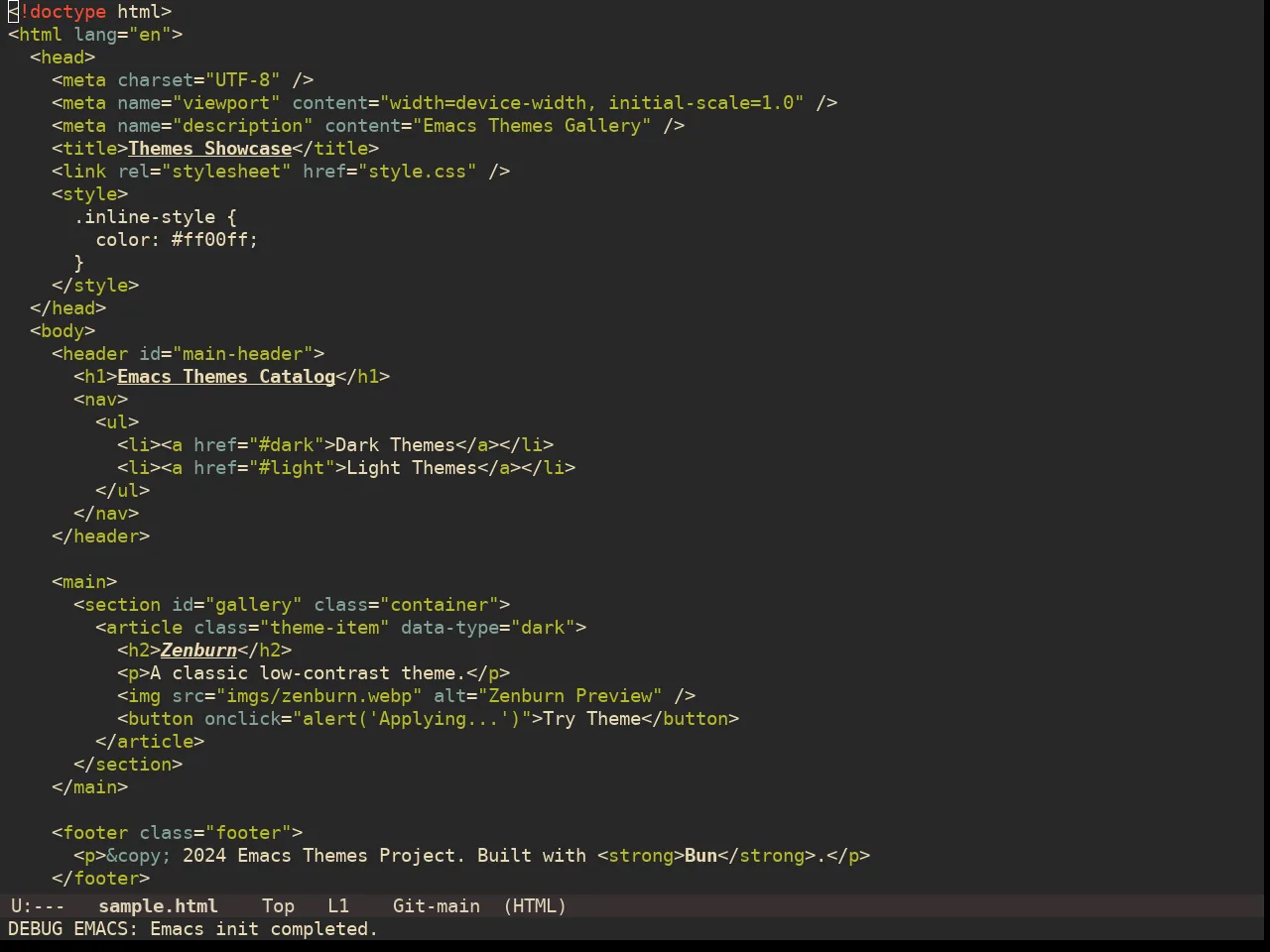The height and width of the screenshot is (952, 1270).
Task: Click the "Zenburn Preview" alt value
Action: (x=571, y=696)
